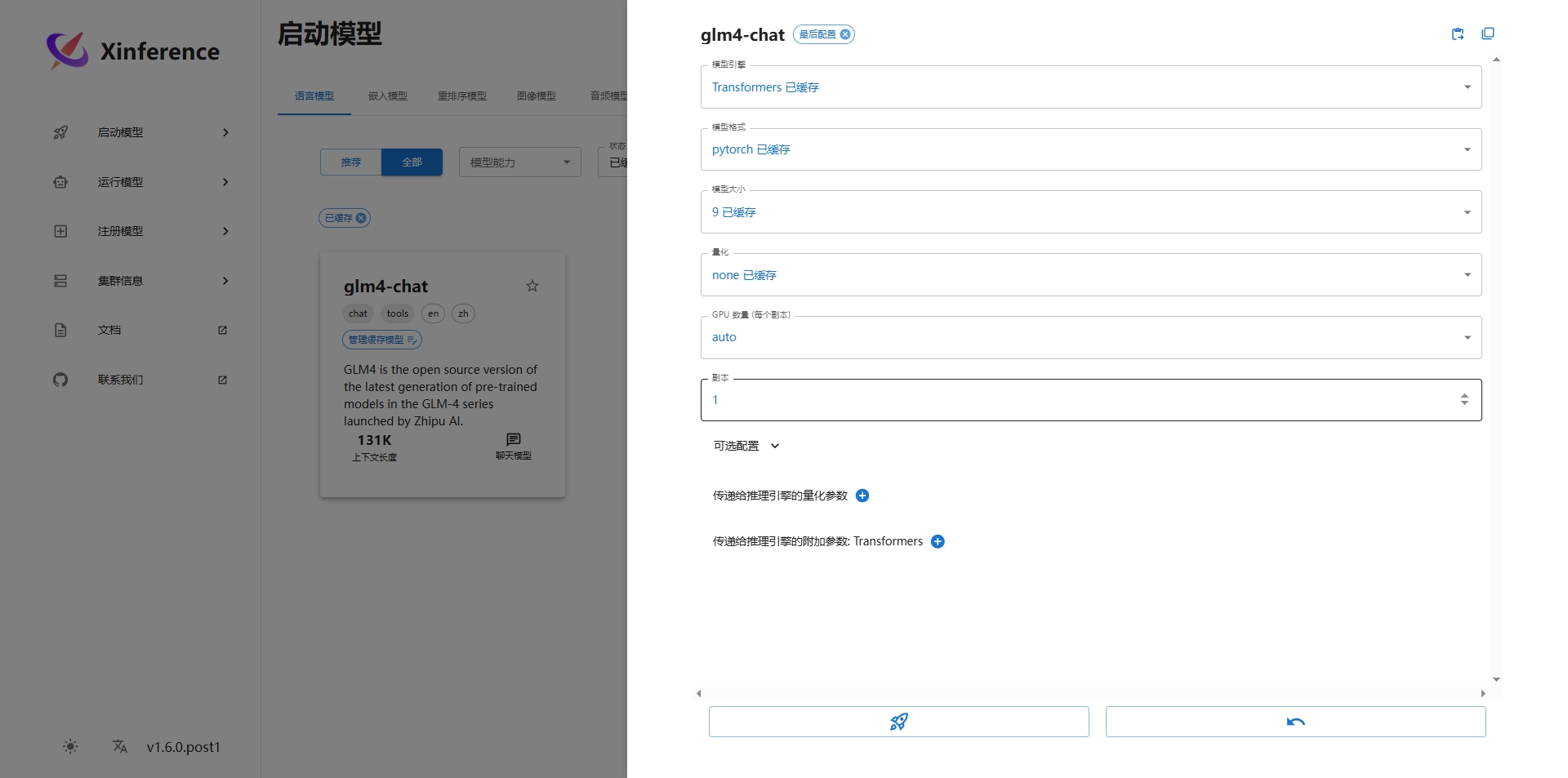Add Transformers extra parameter with plus icon
The width and height of the screenshot is (1568, 778).
pos(938,541)
